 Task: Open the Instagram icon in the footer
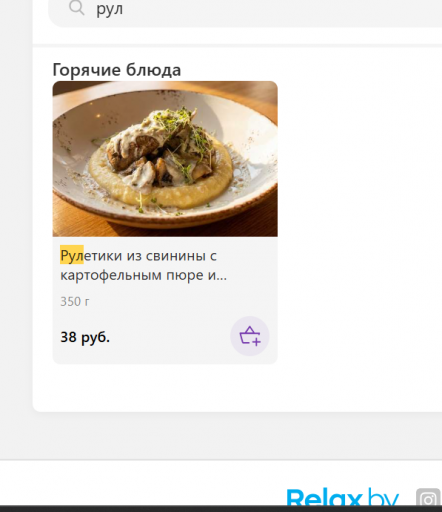429,498
